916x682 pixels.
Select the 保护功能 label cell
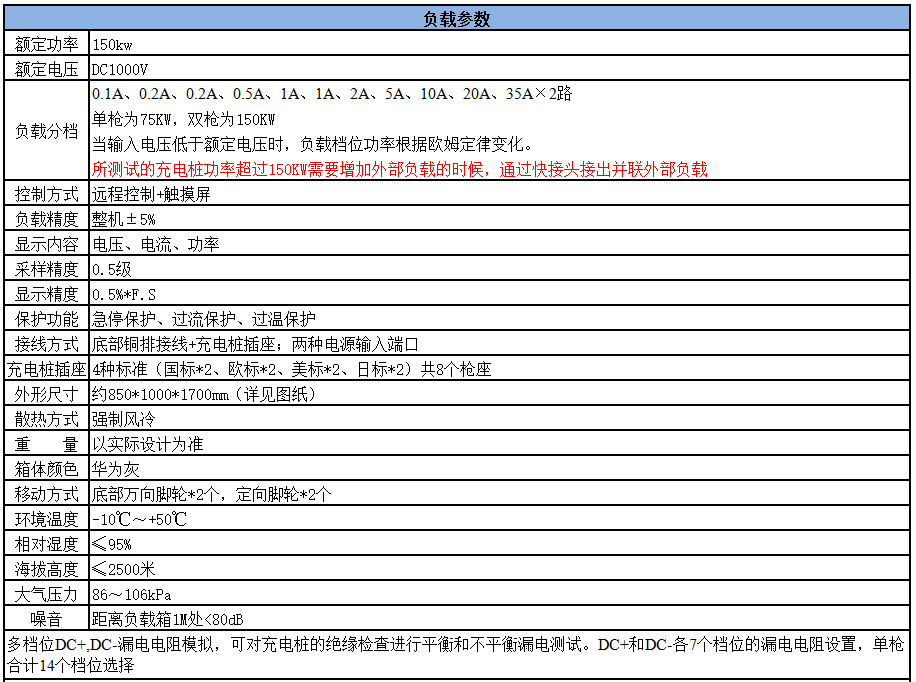(x=46, y=320)
